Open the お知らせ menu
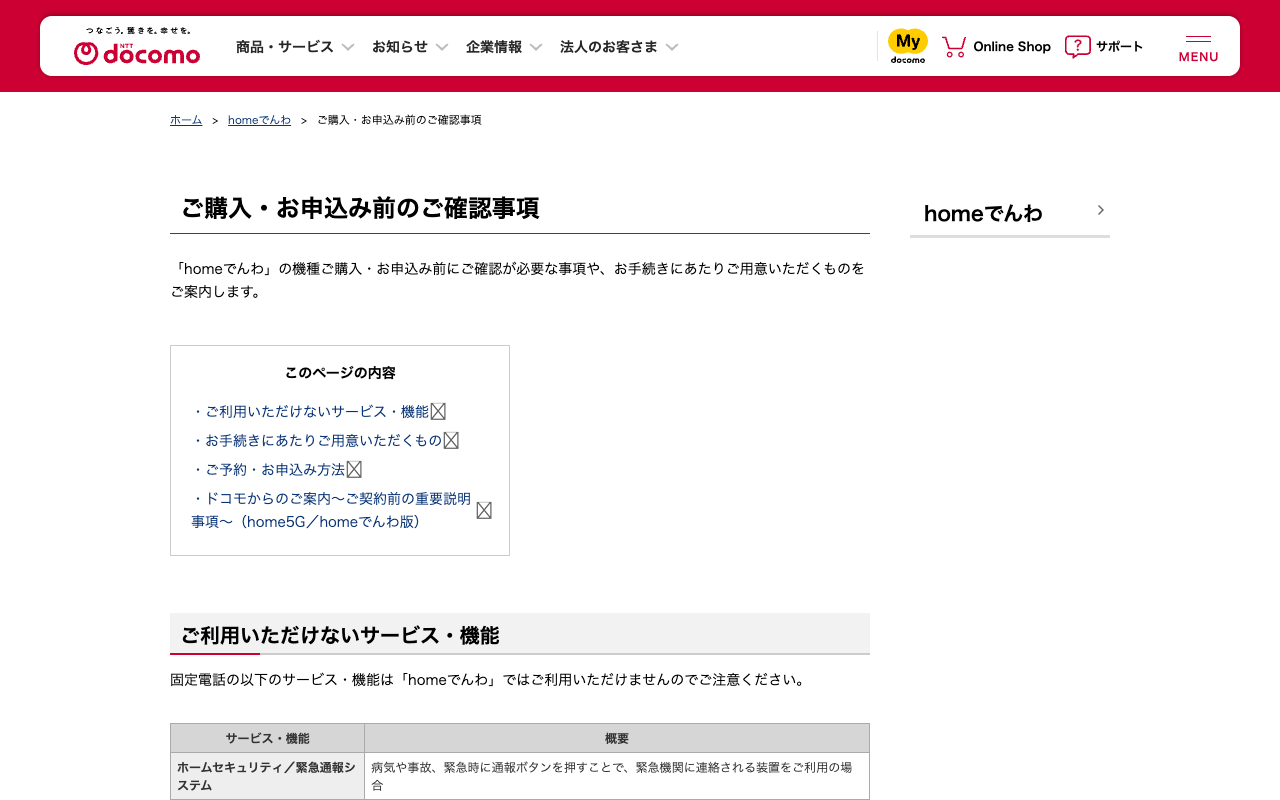Image resolution: width=1280 pixels, height=800 pixels. (x=400, y=47)
